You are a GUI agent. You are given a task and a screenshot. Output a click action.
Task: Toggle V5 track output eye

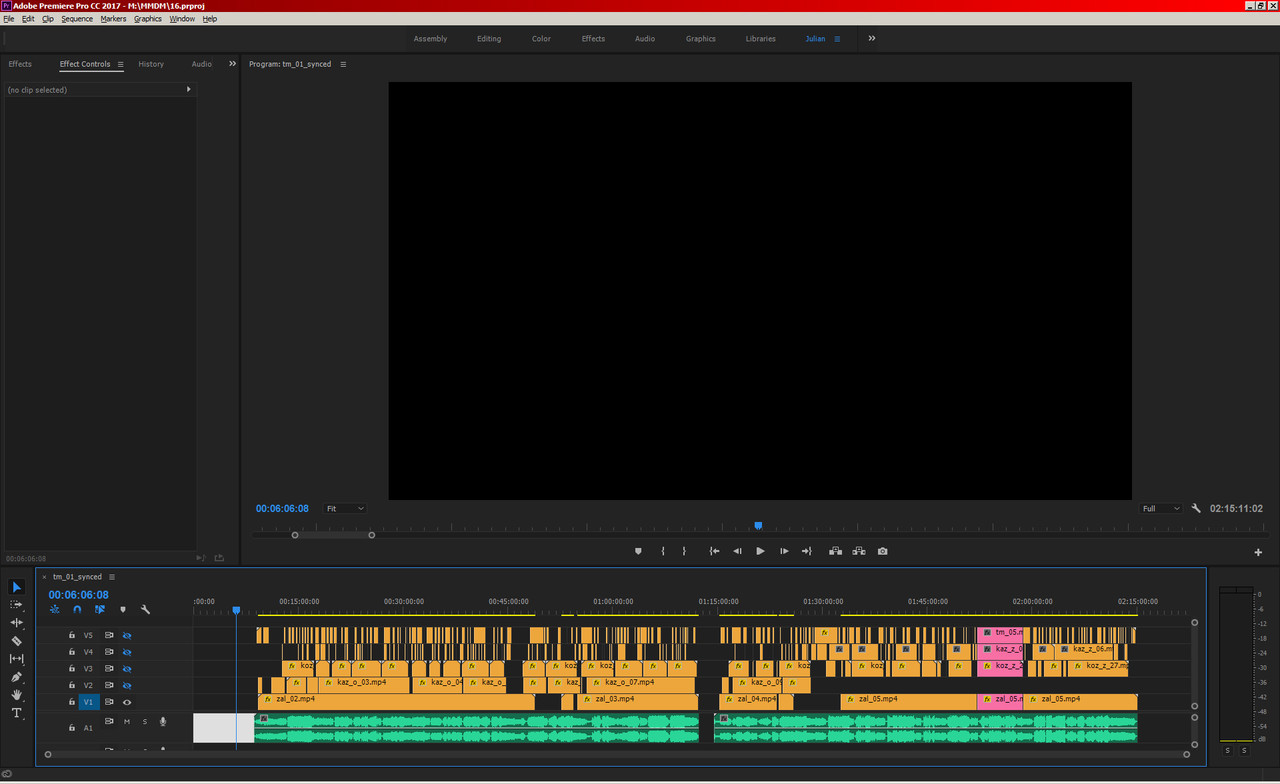(x=127, y=635)
